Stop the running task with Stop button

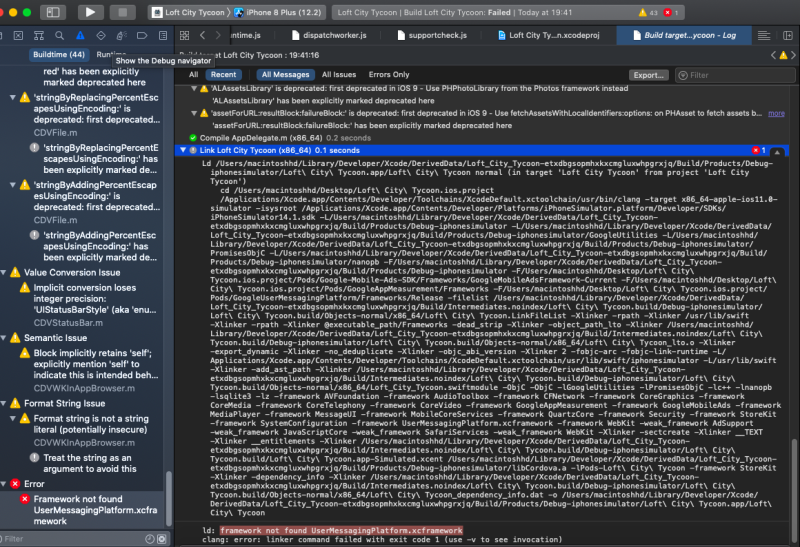122,12
